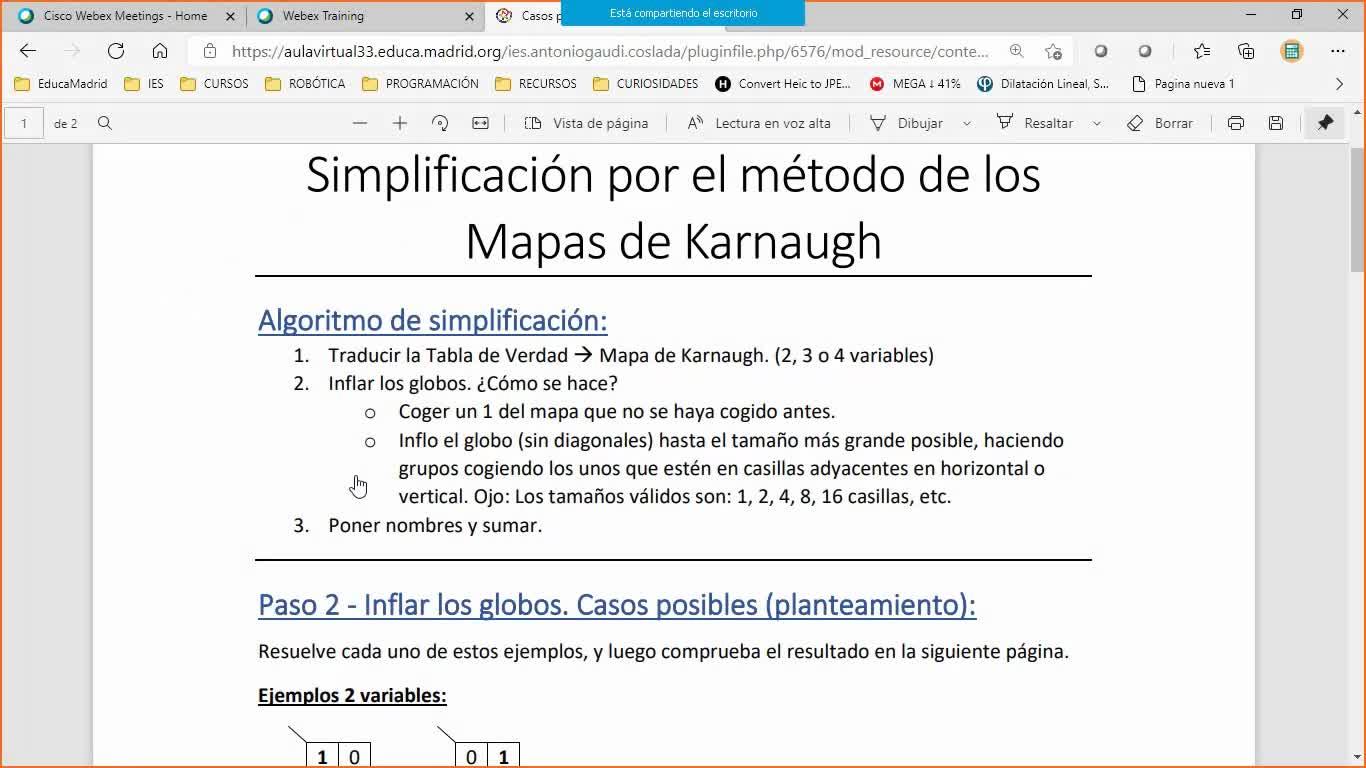Expand the Dibujar options dropdown
1366x768 pixels.
(967, 123)
